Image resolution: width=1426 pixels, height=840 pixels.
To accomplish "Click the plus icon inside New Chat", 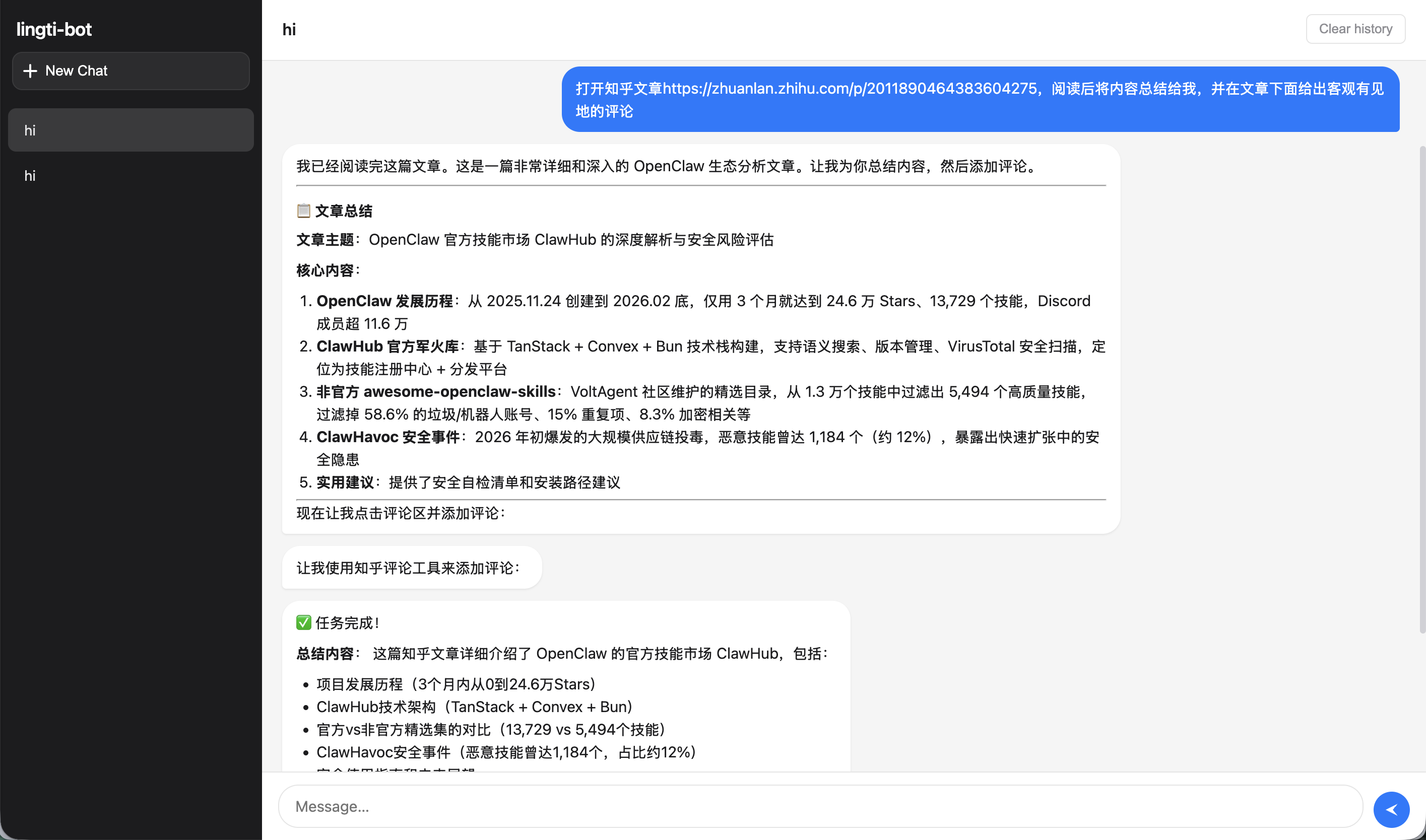I will click(x=31, y=70).
